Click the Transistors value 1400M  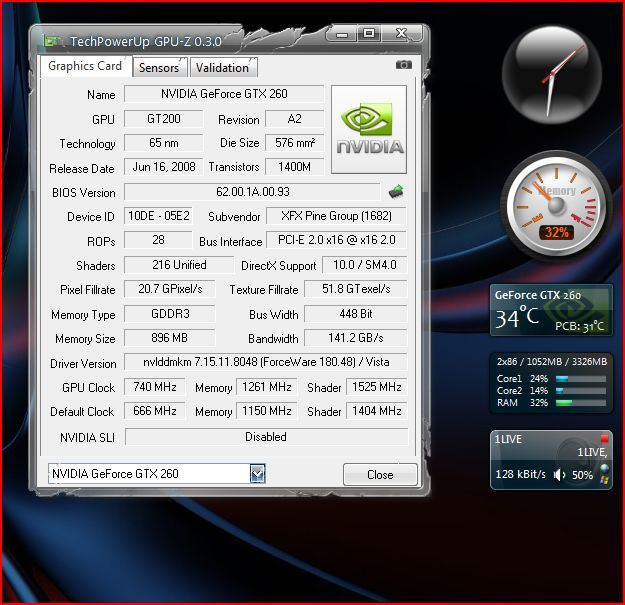pyautogui.click(x=295, y=167)
